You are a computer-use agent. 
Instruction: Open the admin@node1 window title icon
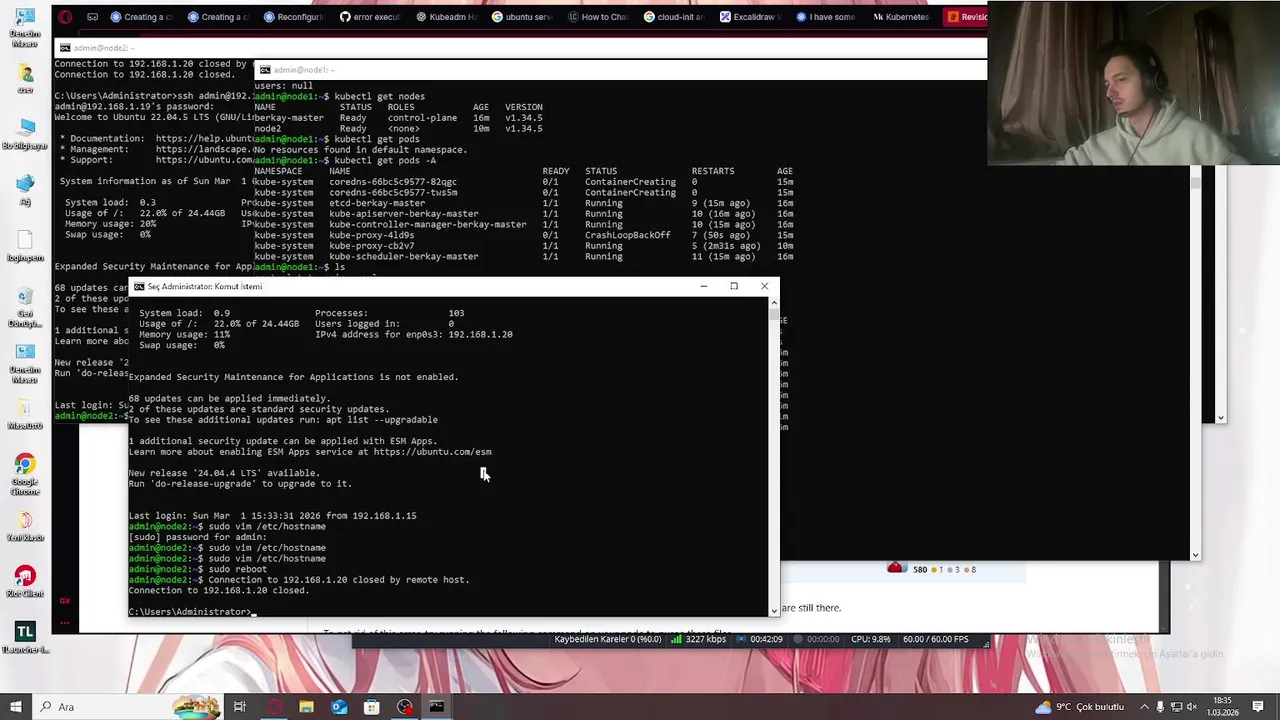pos(265,70)
